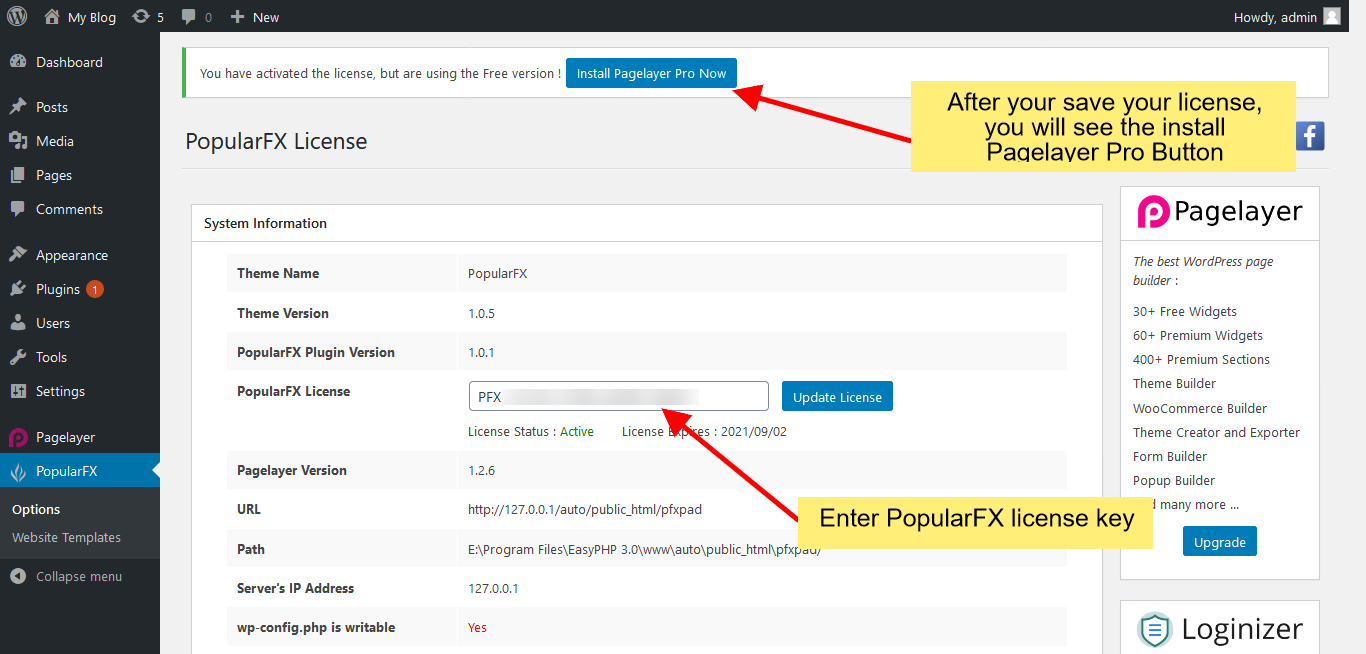Click the 60+ Premium Widgets text
This screenshot has width=1366, height=654.
pos(1198,335)
